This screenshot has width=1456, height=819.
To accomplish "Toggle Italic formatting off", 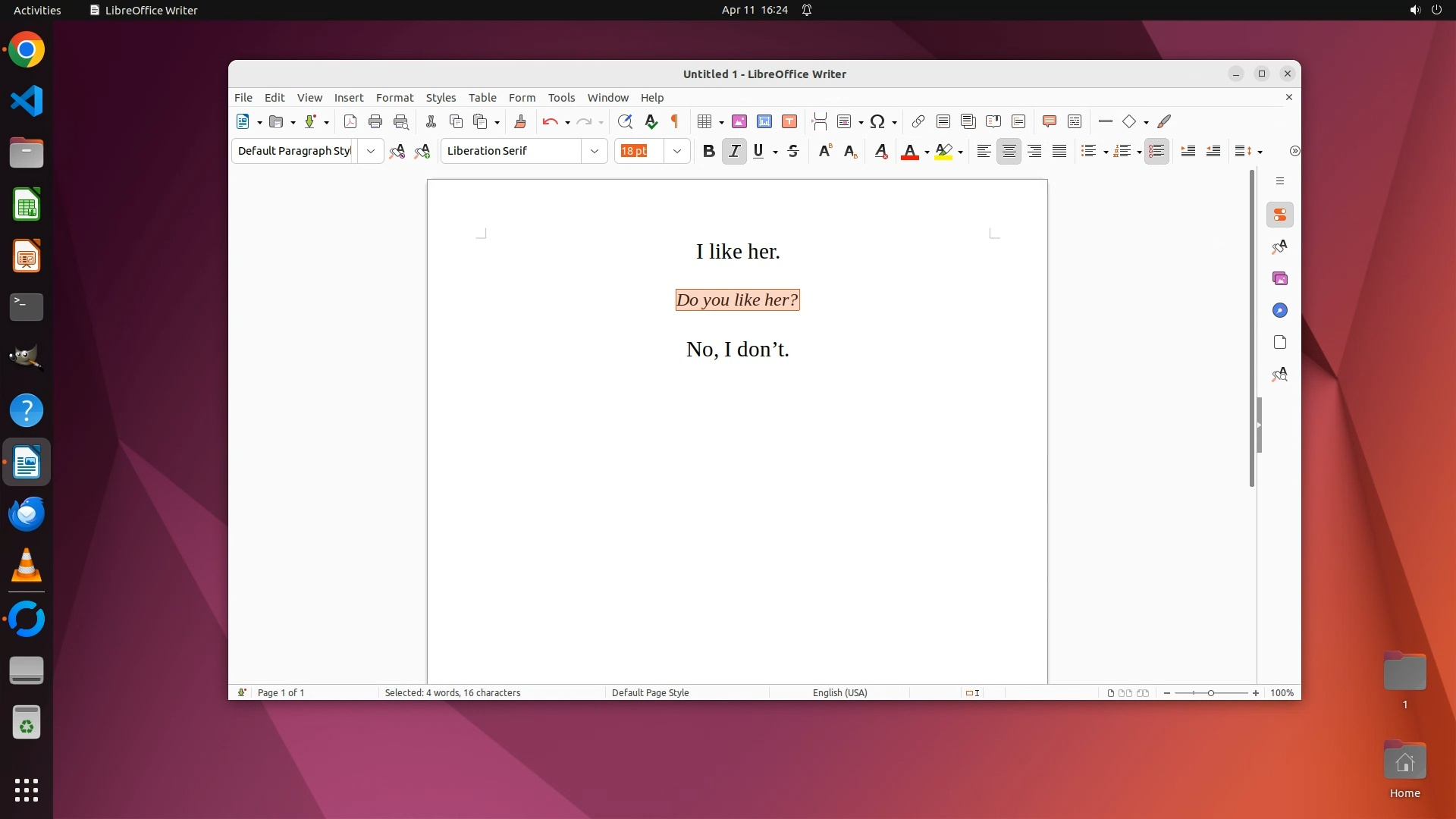I will tap(734, 151).
